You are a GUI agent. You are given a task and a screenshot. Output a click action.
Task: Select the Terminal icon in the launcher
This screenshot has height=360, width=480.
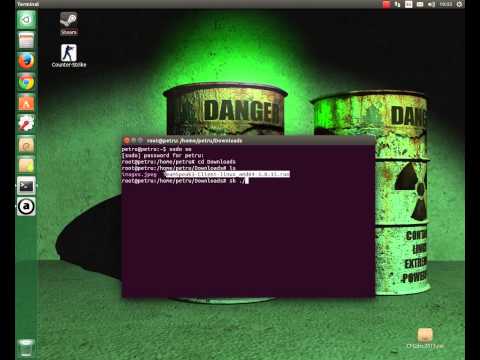[x=26, y=186]
